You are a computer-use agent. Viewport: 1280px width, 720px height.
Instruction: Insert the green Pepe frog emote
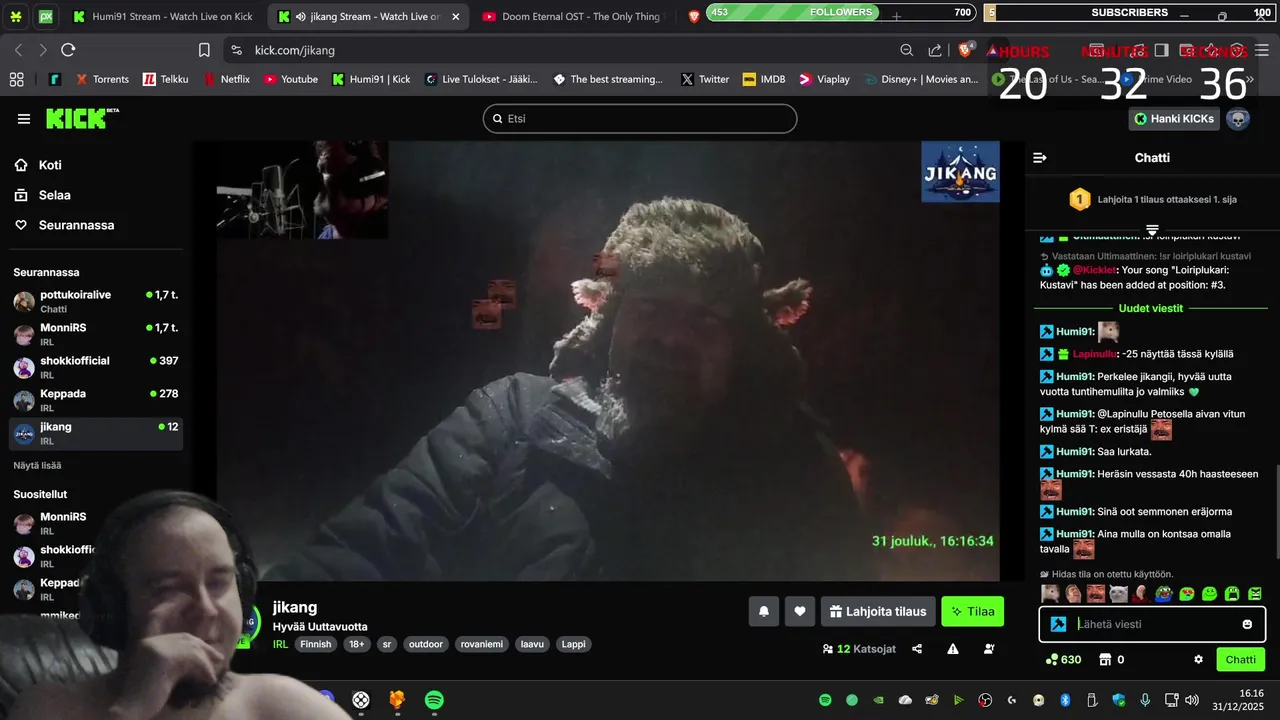1164,593
